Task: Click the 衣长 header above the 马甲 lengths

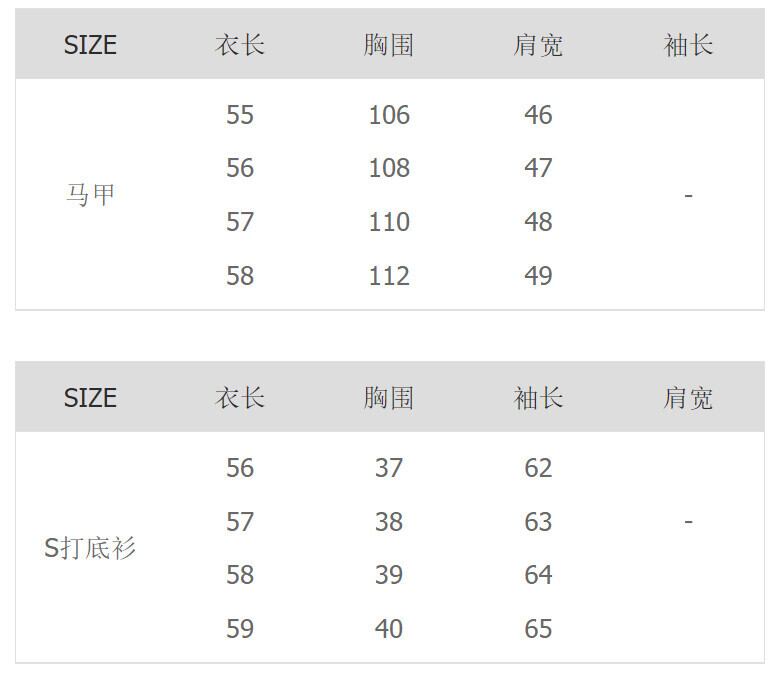Action: click(x=240, y=45)
